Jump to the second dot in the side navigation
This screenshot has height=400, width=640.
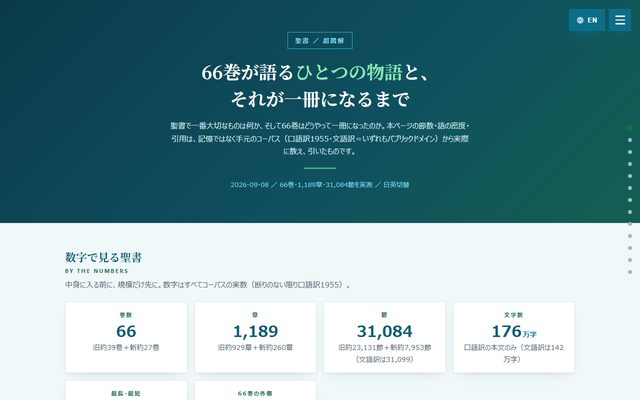point(630,140)
